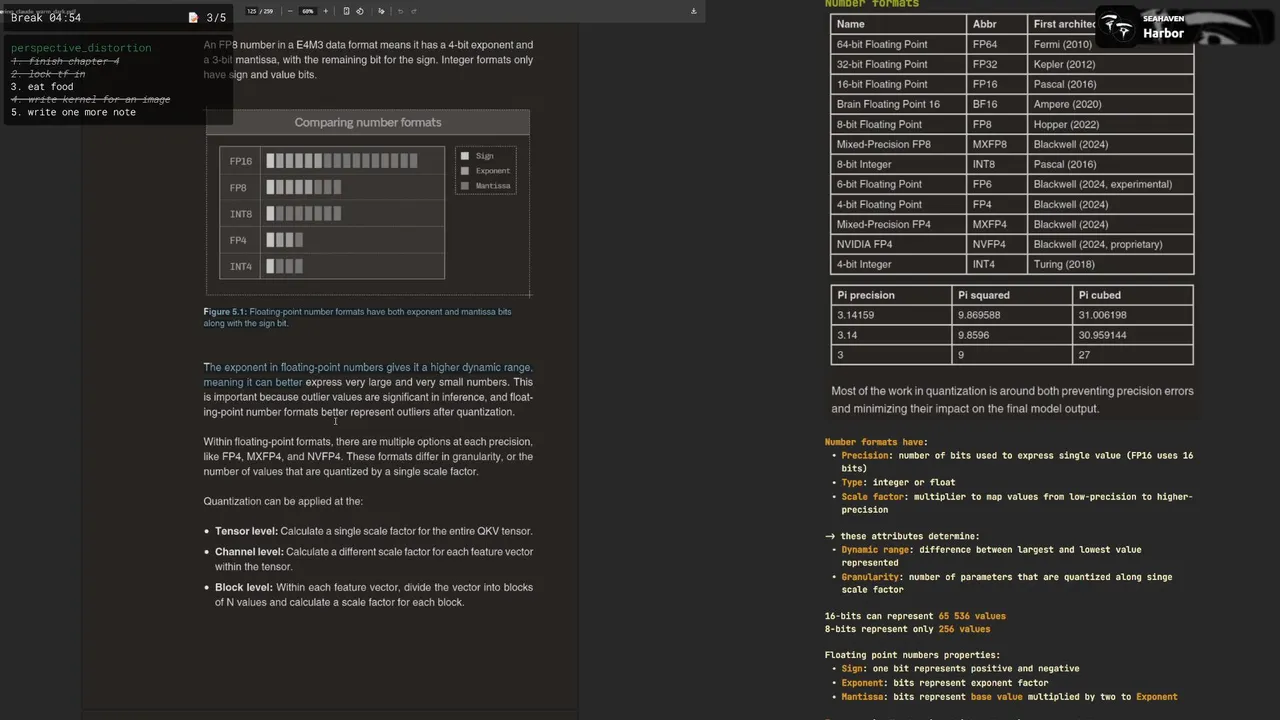Image resolution: width=1280 pixels, height=720 pixels.
Task: Zoom in the PDF with plus button
Action: coord(325,11)
